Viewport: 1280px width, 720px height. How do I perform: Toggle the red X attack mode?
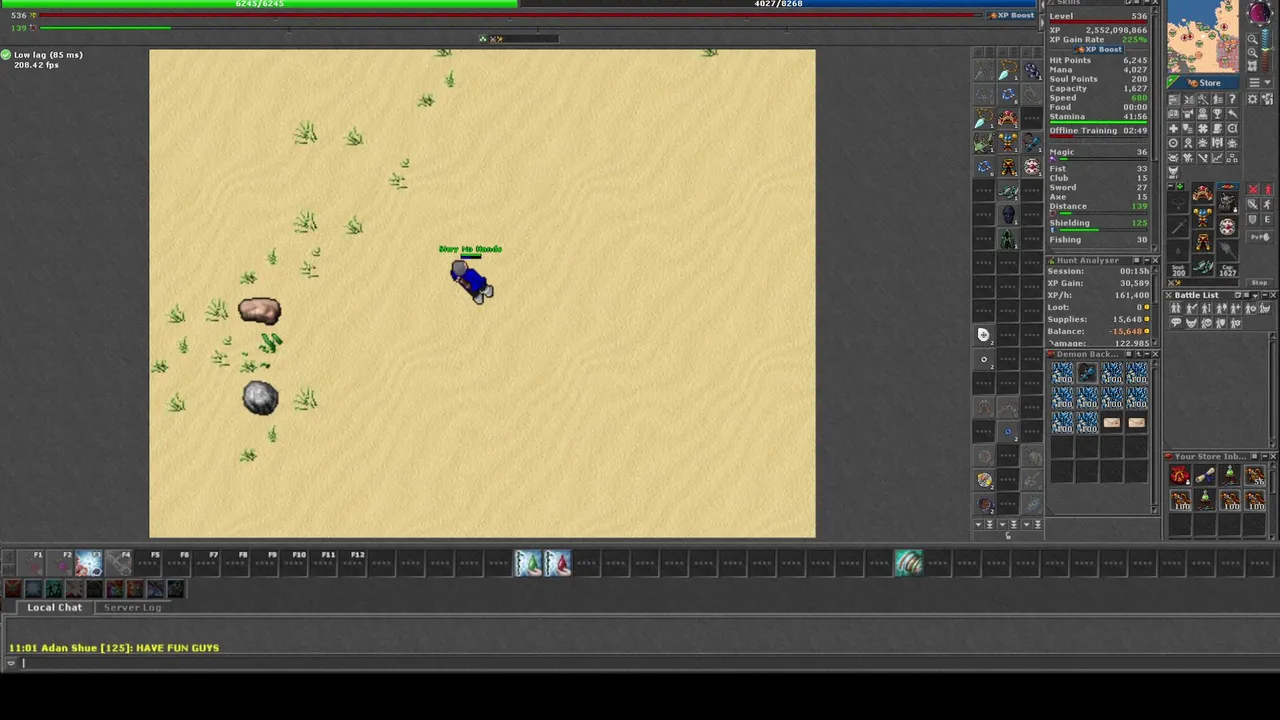point(1253,190)
